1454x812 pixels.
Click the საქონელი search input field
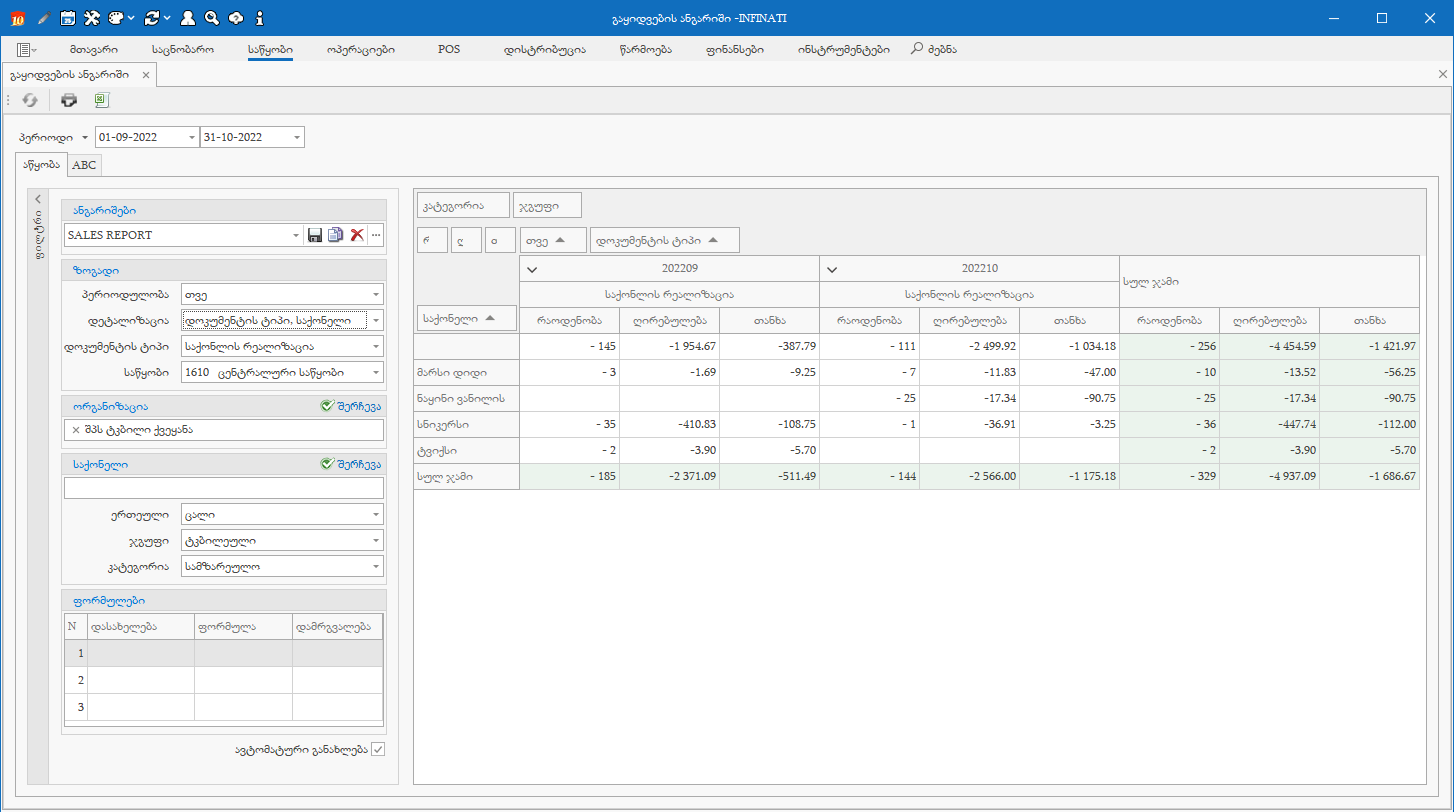[223, 488]
